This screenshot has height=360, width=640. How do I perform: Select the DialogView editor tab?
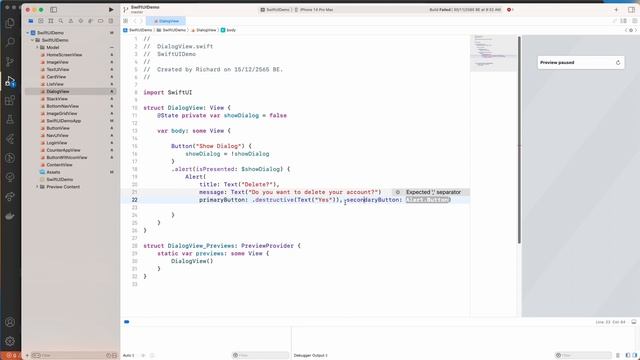coord(166,21)
